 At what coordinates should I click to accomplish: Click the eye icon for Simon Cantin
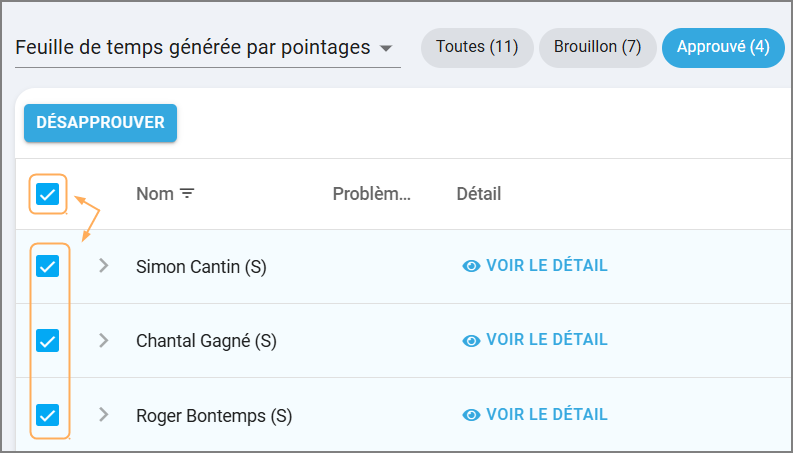471,266
